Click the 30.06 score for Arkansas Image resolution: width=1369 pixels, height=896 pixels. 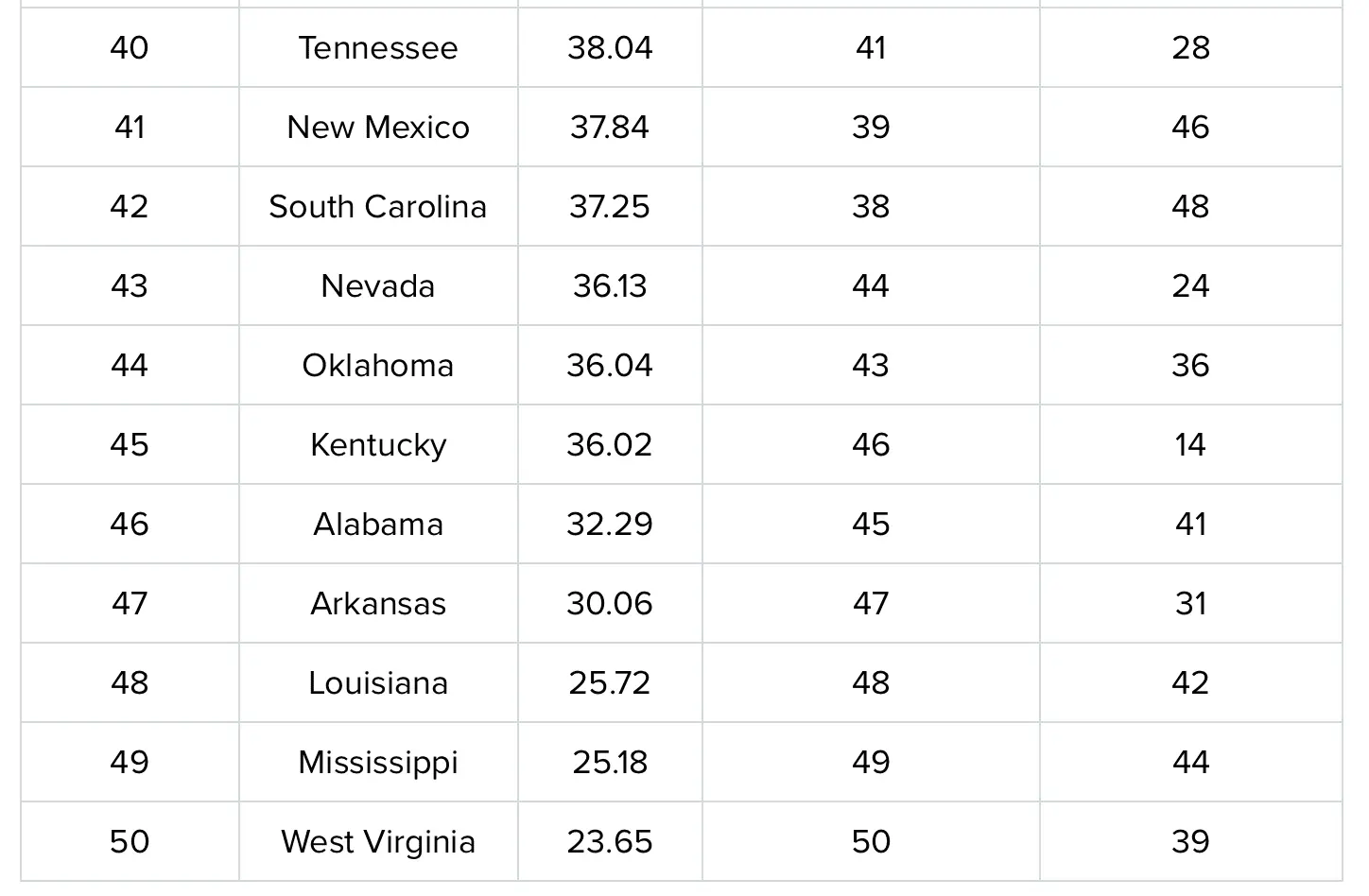pyautogui.click(x=610, y=604)
